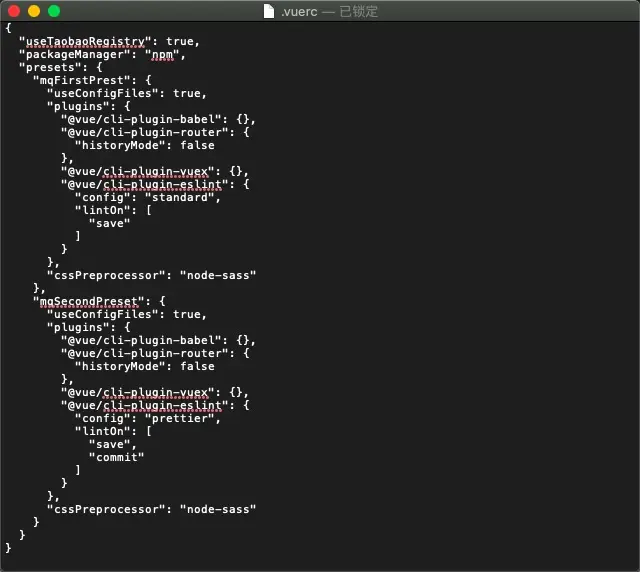Click the "commit" value text

pyautogui.click(x=116, y=458)
